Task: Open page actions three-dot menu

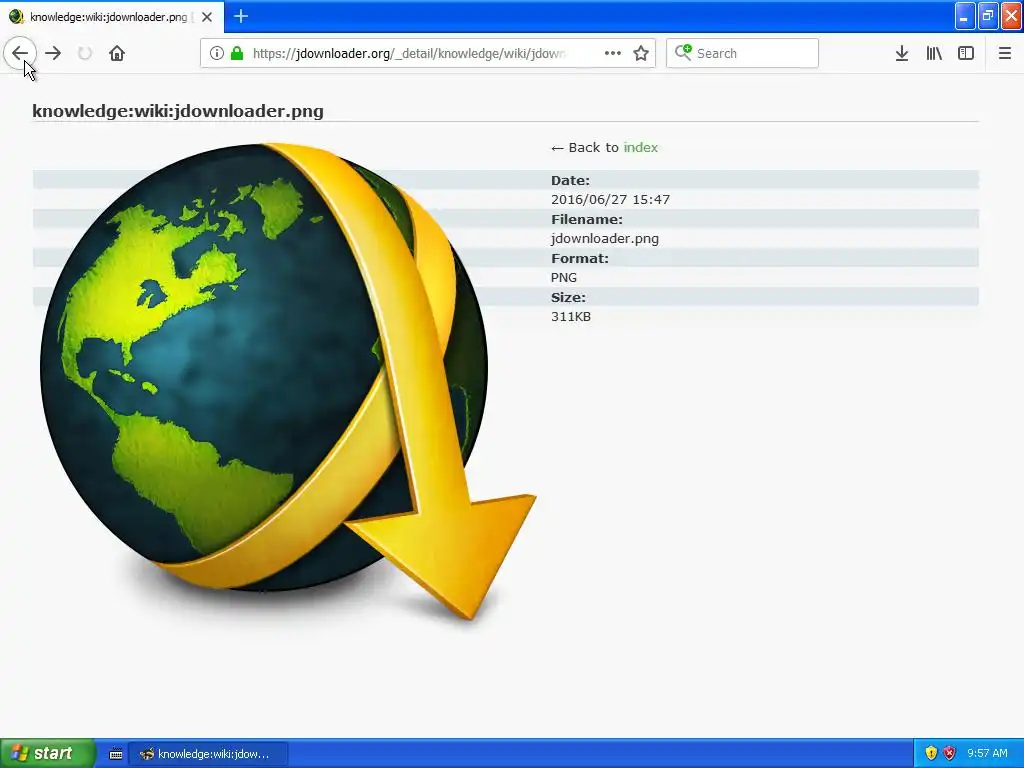Action: (613, 54)
